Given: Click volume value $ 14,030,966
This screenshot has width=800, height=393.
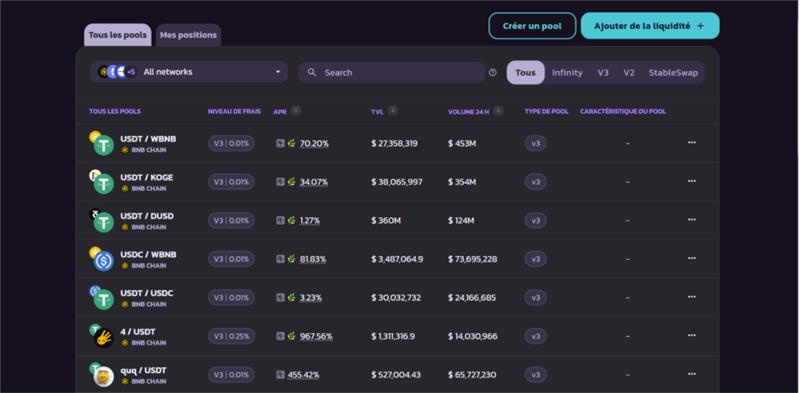Looking at the screenshot, I should pyautogui.click(x=473, y=336).
